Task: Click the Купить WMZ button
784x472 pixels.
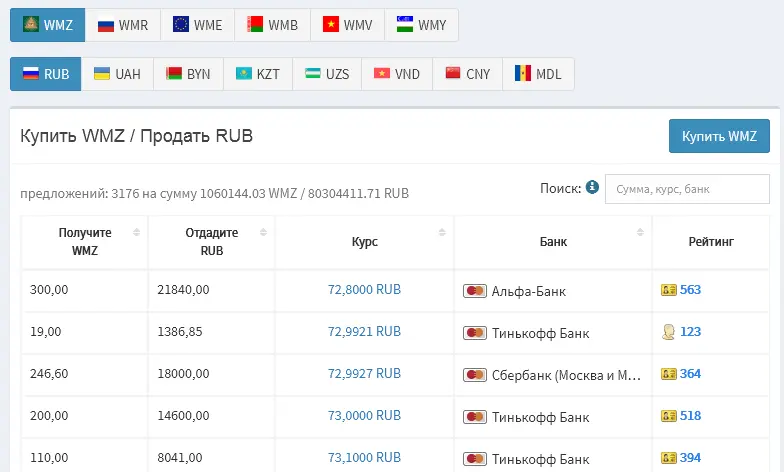Action: click(x=719, y=136)
